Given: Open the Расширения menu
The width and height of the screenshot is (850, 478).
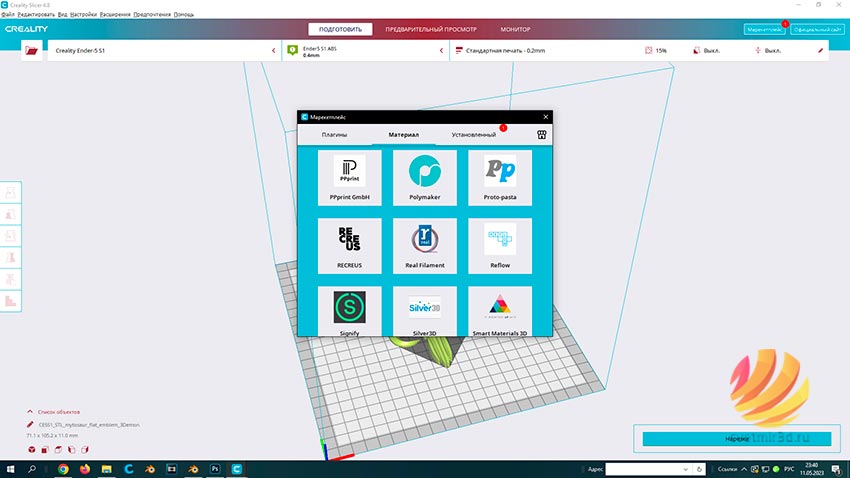Looking at the screenshot, I should point(115,15).
